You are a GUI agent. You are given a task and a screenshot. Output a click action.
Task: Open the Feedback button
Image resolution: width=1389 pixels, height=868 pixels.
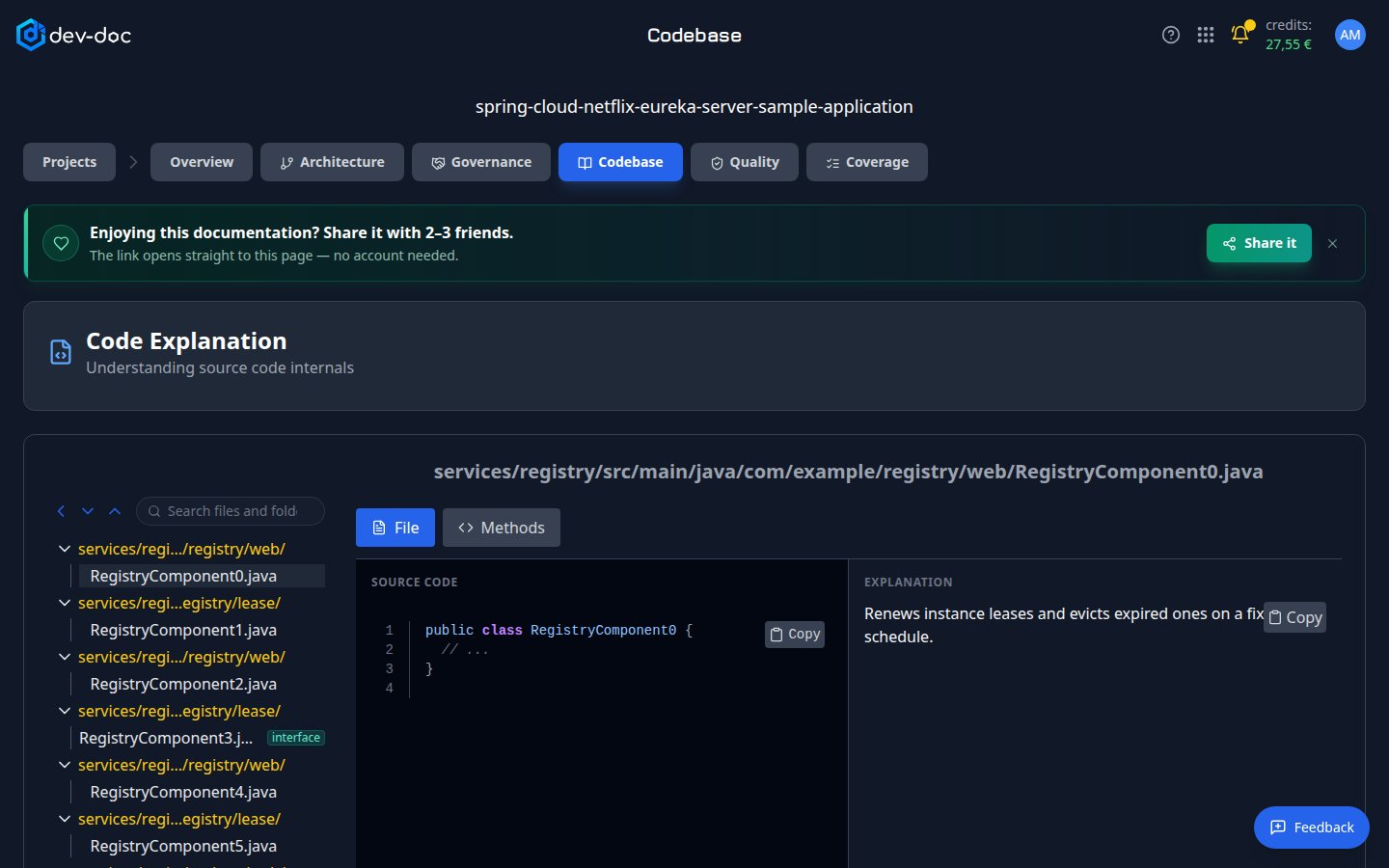coord(1312,827)
